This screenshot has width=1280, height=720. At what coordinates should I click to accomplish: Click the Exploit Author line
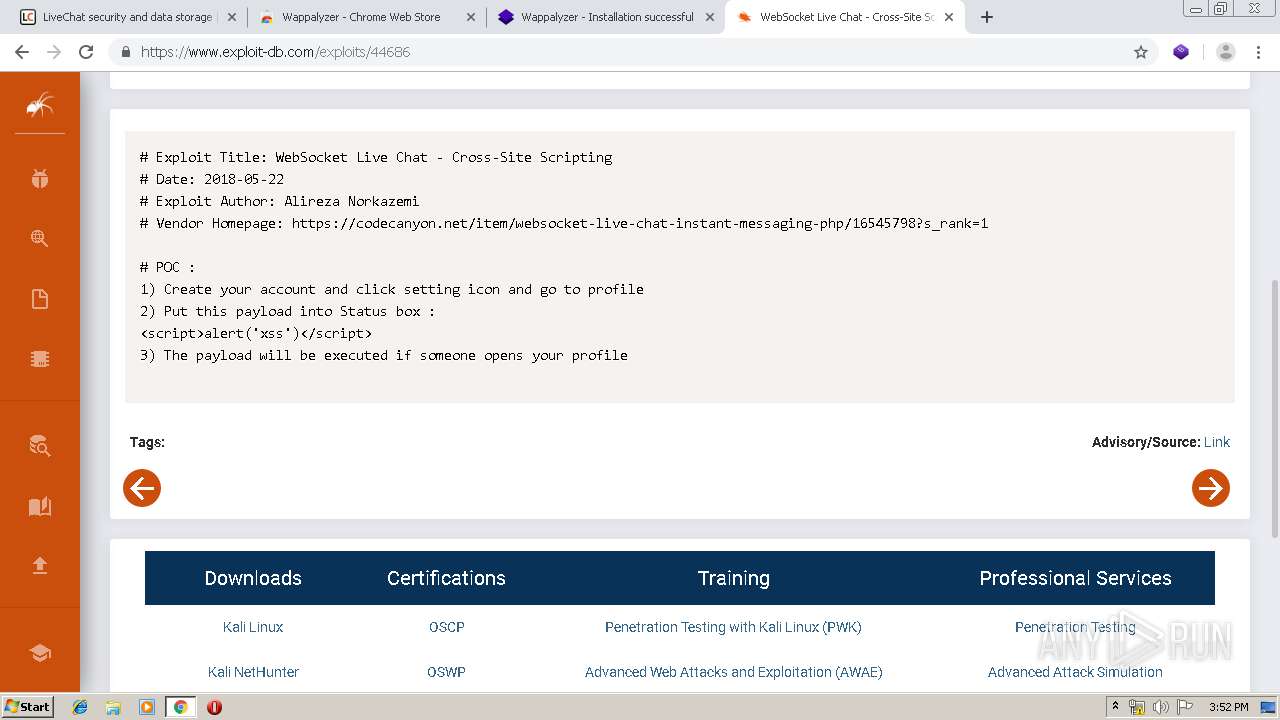click(280, 201)
